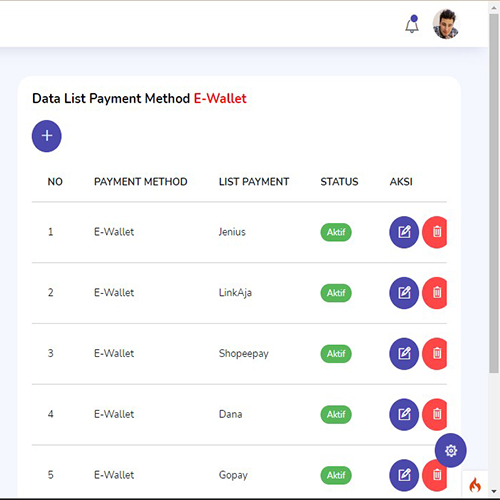
Task: Click the vertical scrollbar thumb
Action: [x=494, y=193]
